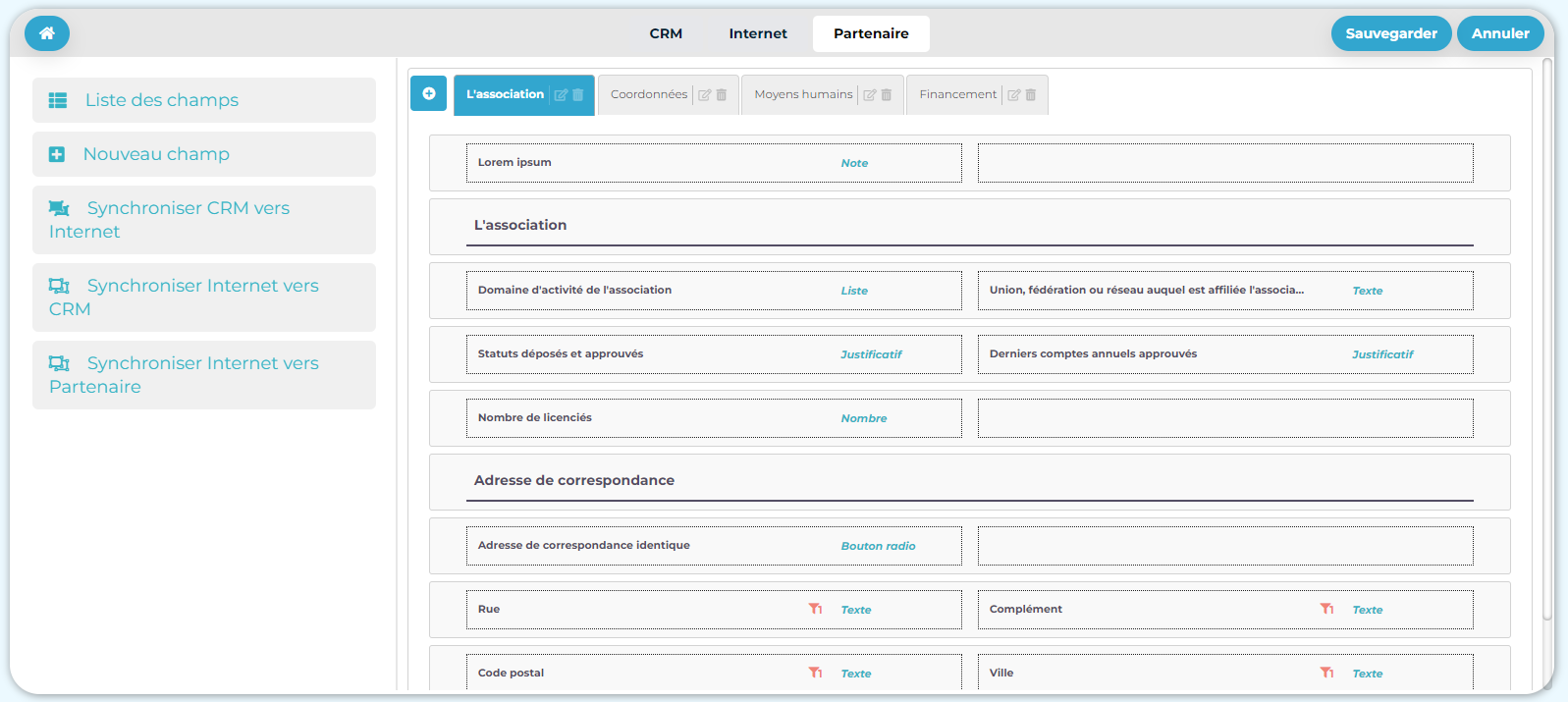The height and width of the screenshot is (702, 1568).
Task: Select the CRM view in top navigation
Action: tap(666, 33)
